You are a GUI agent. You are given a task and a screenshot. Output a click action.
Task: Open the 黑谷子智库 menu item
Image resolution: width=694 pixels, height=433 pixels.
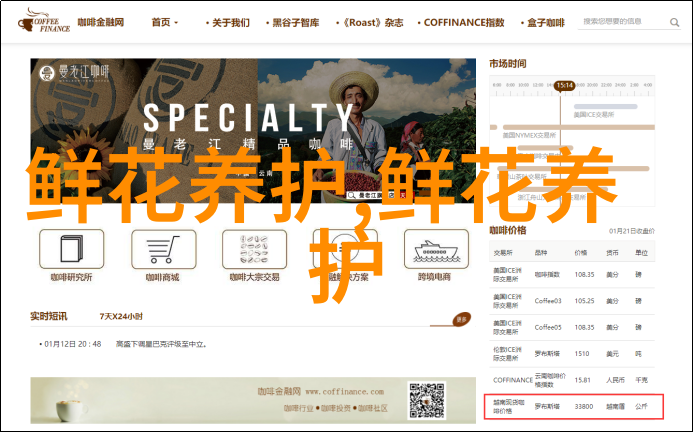[293, 23]
